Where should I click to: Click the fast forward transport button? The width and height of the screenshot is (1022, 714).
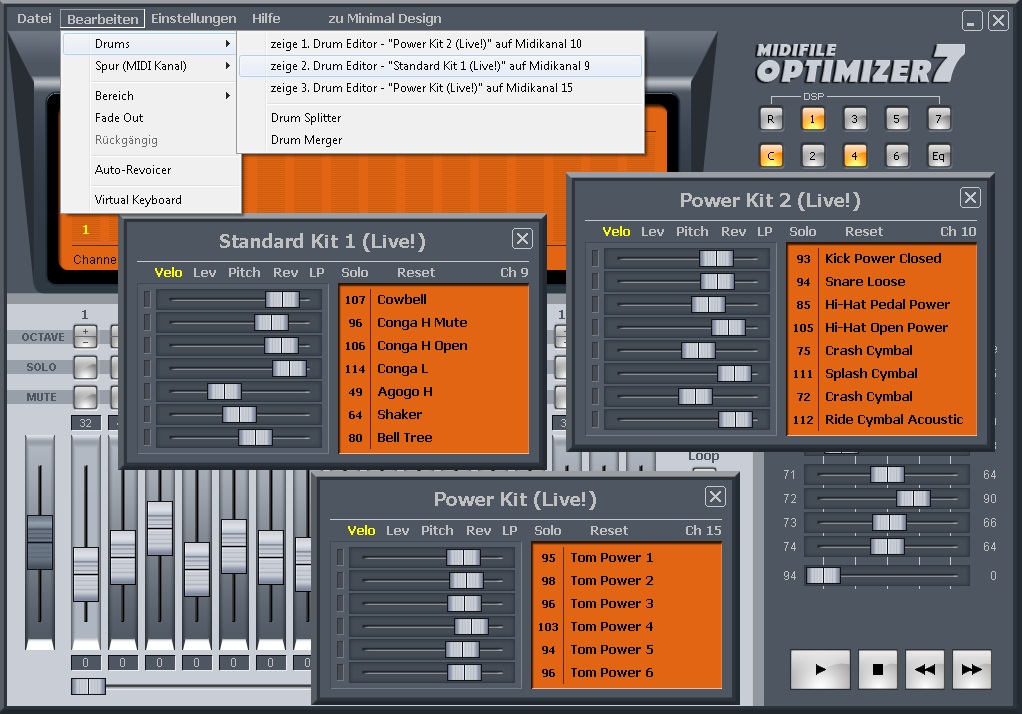point(971,670)
